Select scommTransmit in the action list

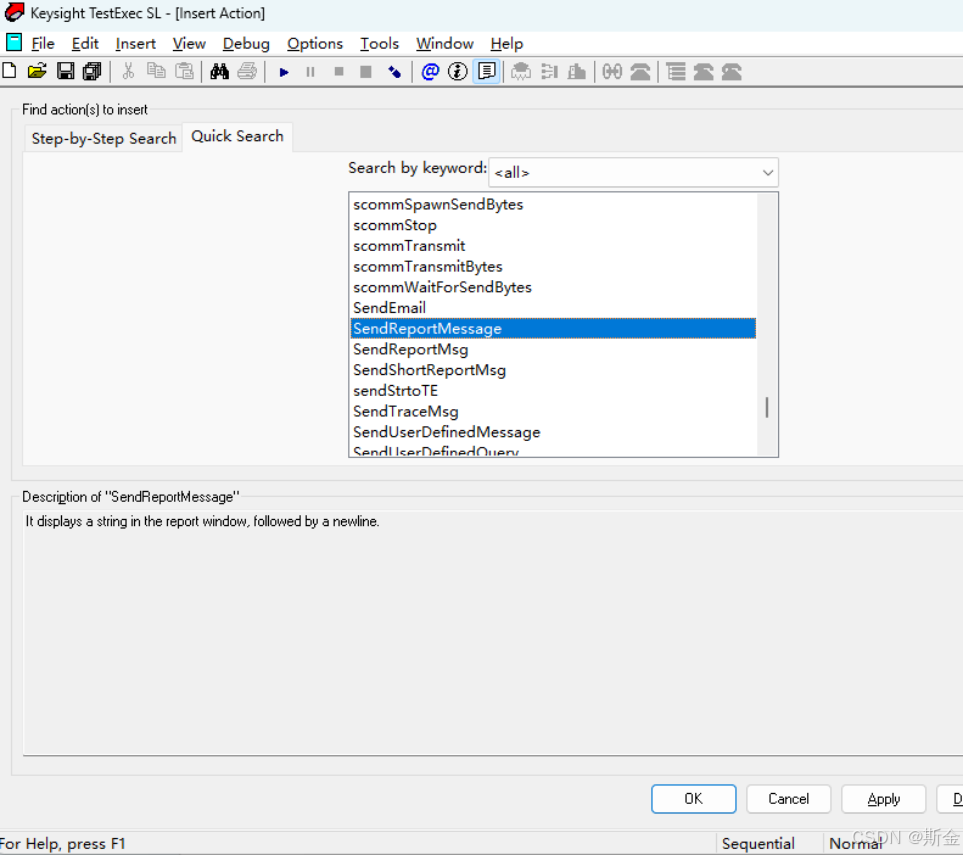pos(553,246)
